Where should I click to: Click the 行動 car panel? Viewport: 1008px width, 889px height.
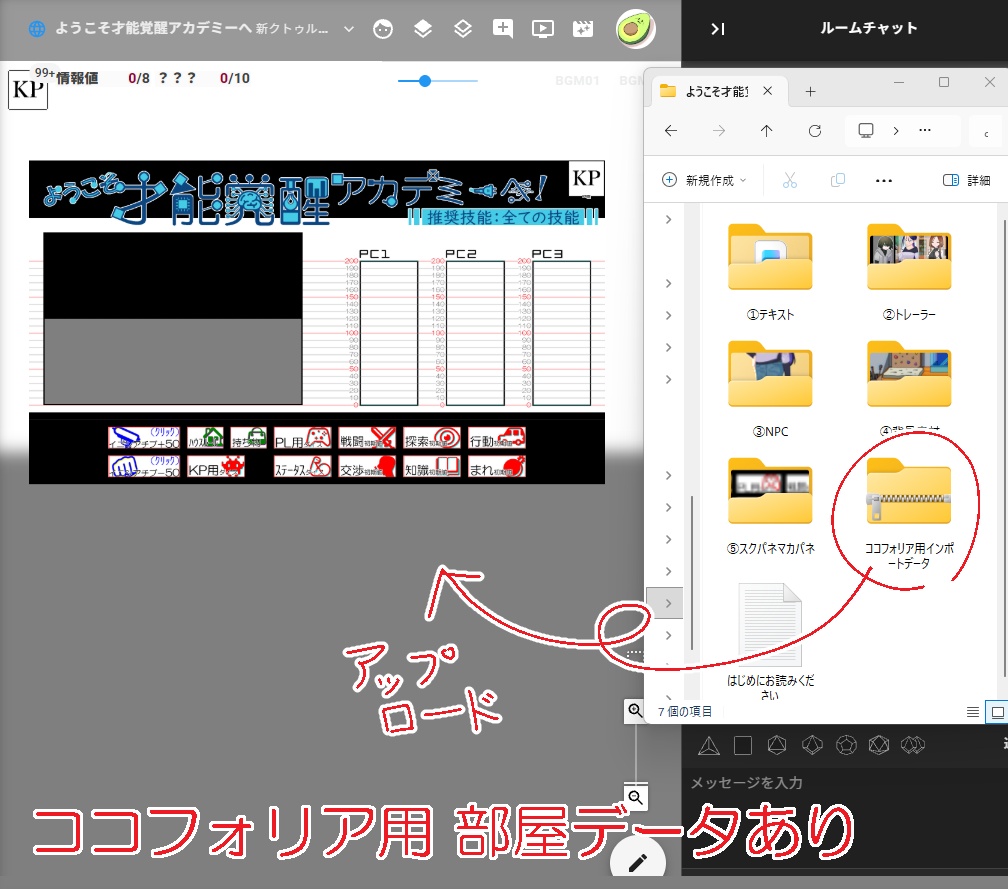tap(497, 438)
